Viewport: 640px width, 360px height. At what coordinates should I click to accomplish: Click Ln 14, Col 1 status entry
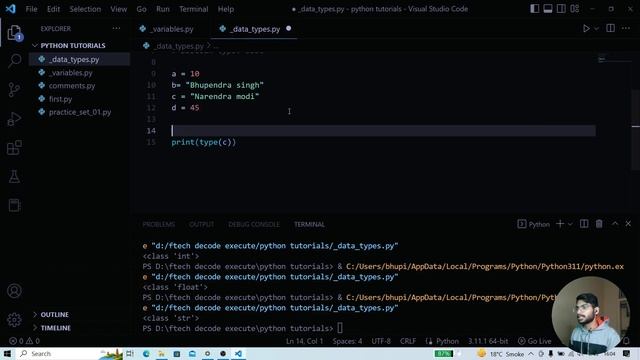[304, 341]
